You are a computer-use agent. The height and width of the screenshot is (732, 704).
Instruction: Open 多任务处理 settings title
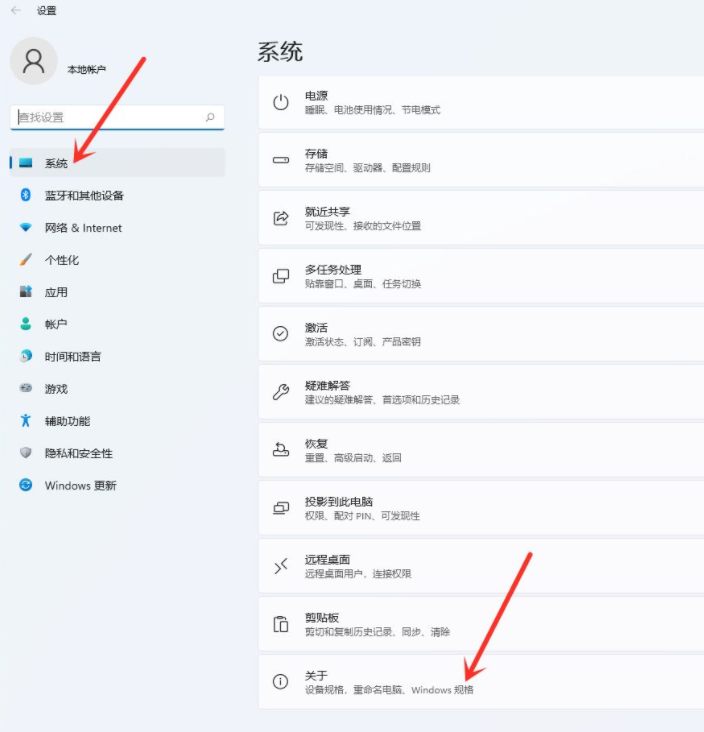coord(333,269)
